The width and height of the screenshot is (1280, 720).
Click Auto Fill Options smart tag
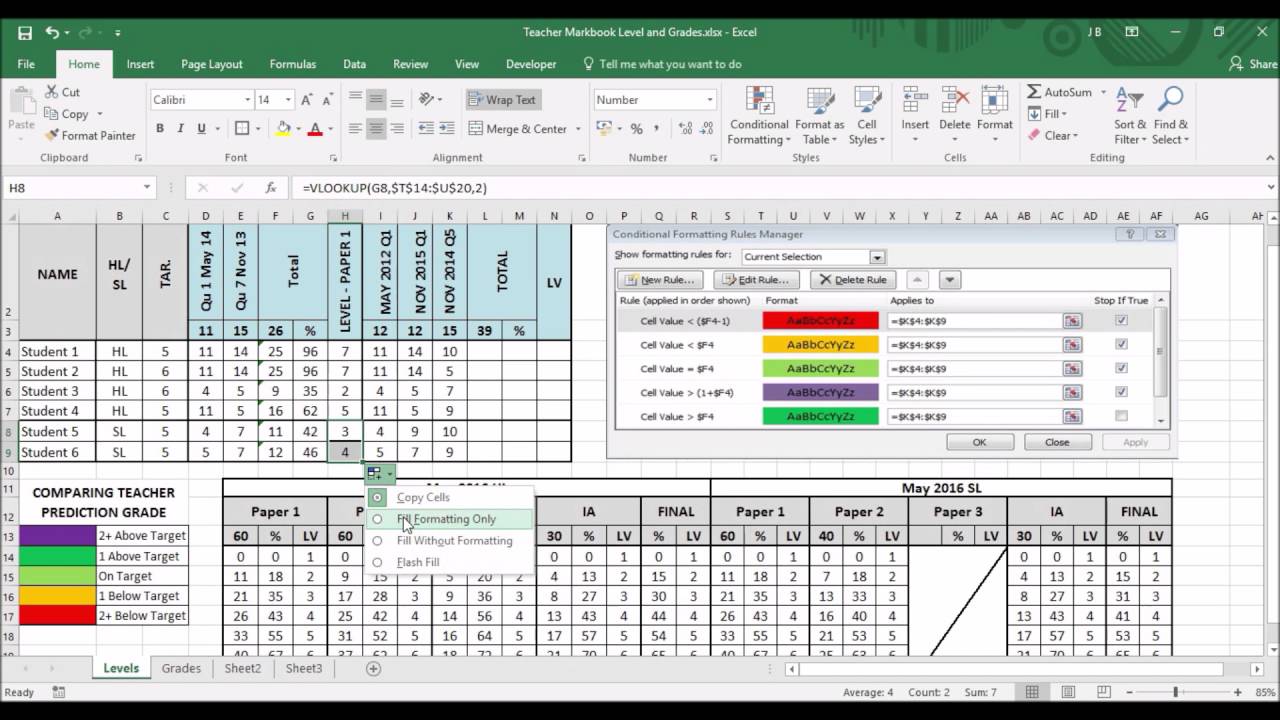[x=379, y=473]
